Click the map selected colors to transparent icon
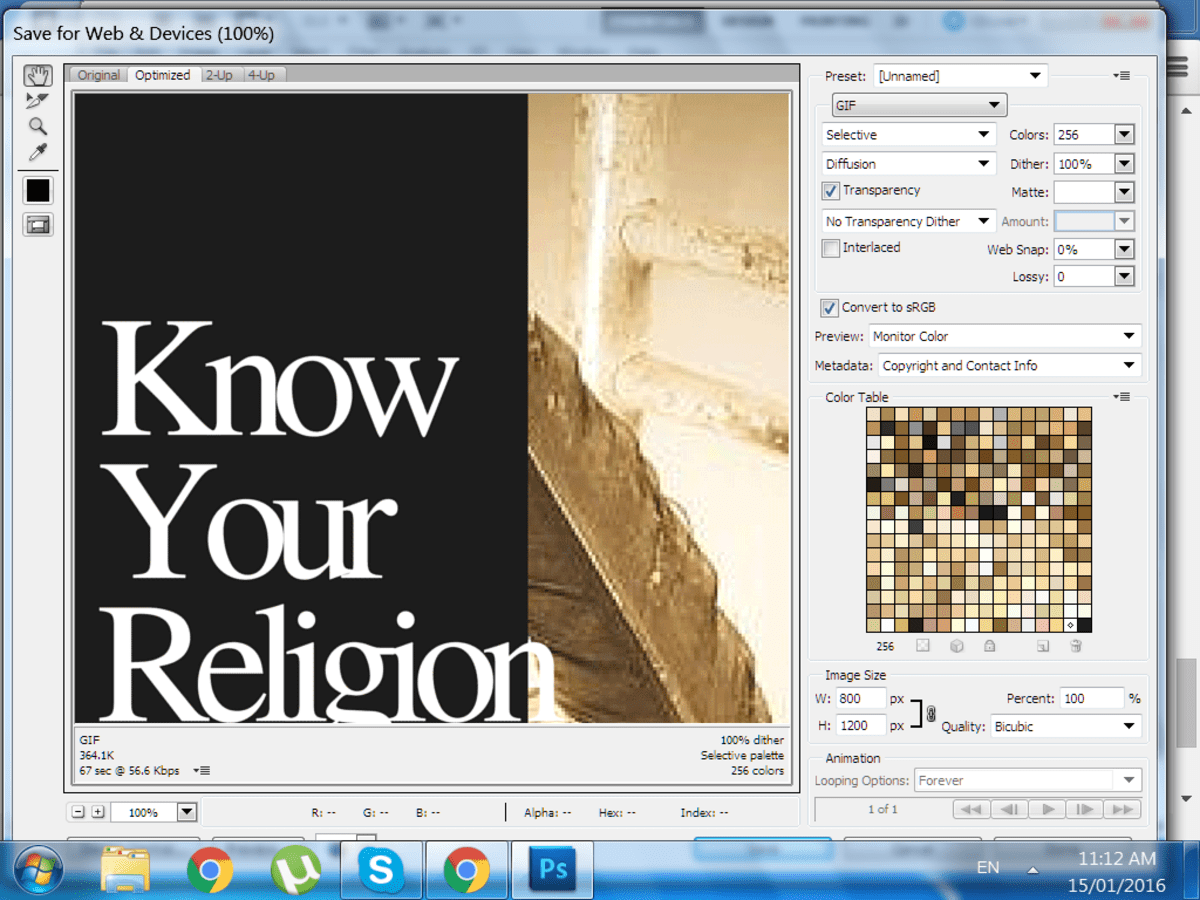This screenshot has width=1200, height=900. pyautogui.click(x=923, y=646)
